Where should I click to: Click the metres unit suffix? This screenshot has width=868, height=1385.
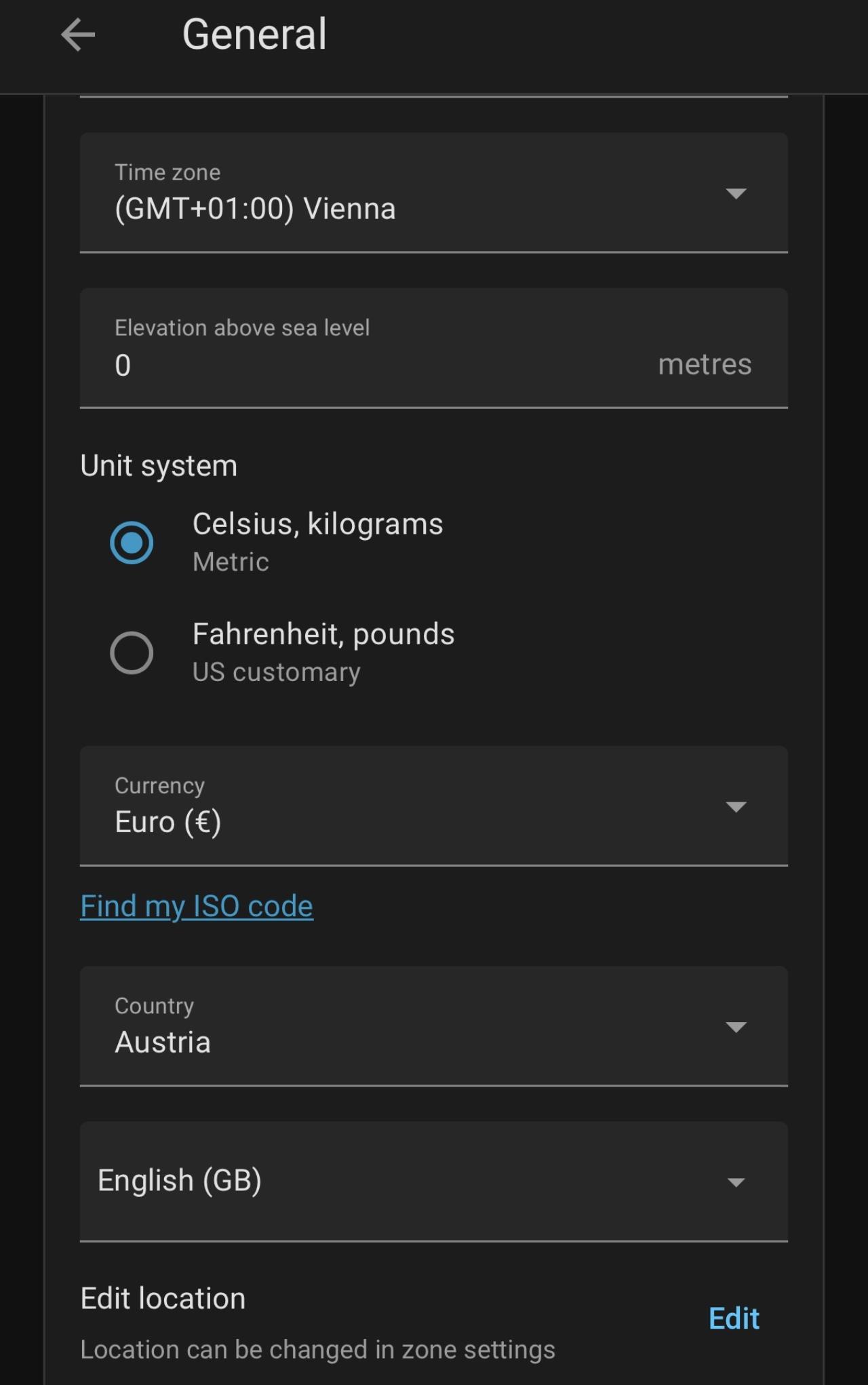pos(705,365)
